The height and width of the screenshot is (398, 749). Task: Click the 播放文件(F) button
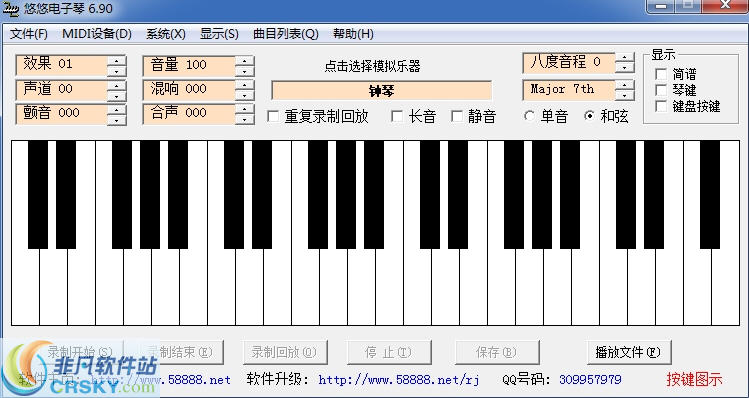click(629, 353)
